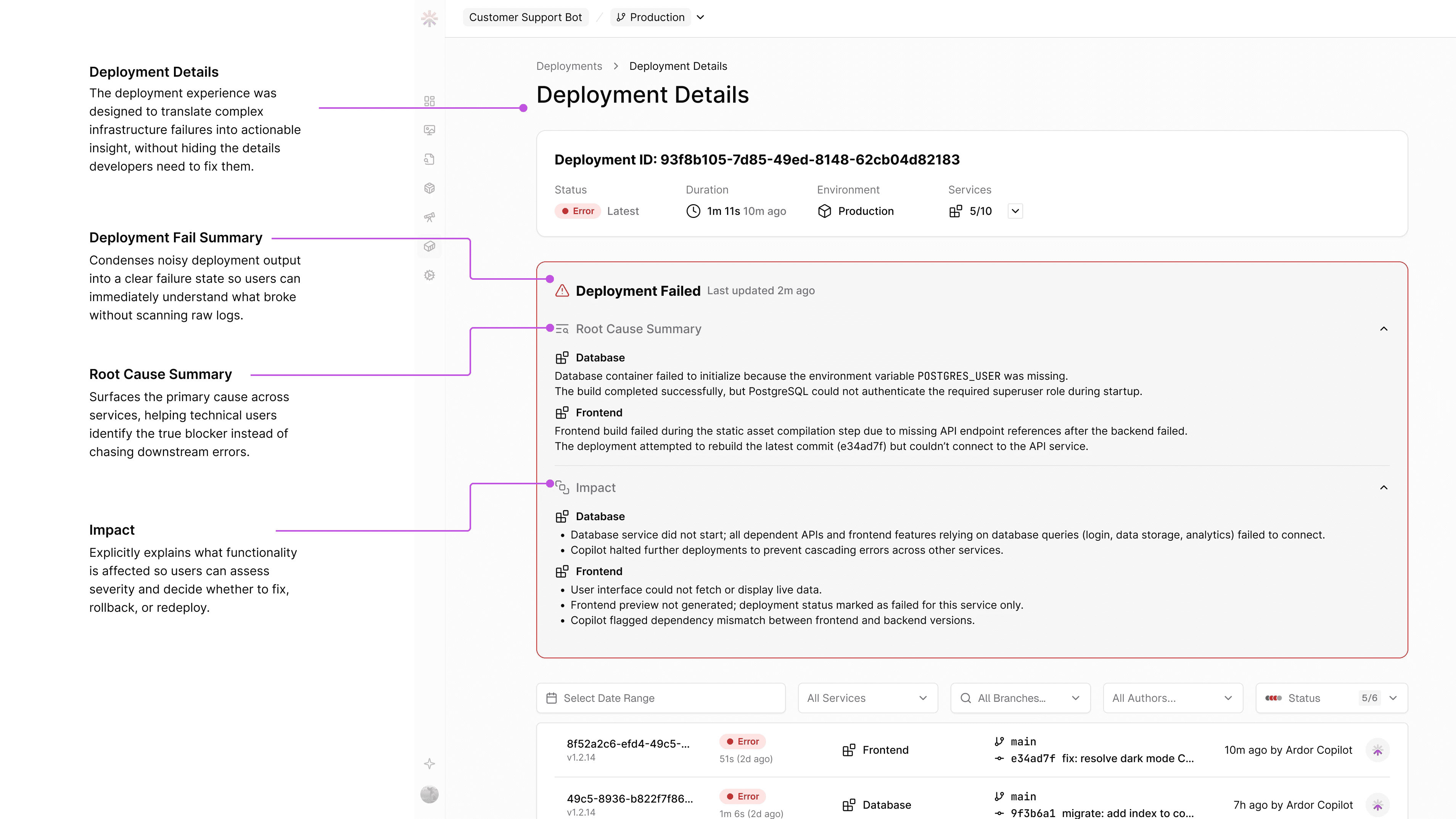The image size is (1456, 819).
Task: Select the container deployments sidebar icon
Action: pyautogui.click(x=429, y=246)
